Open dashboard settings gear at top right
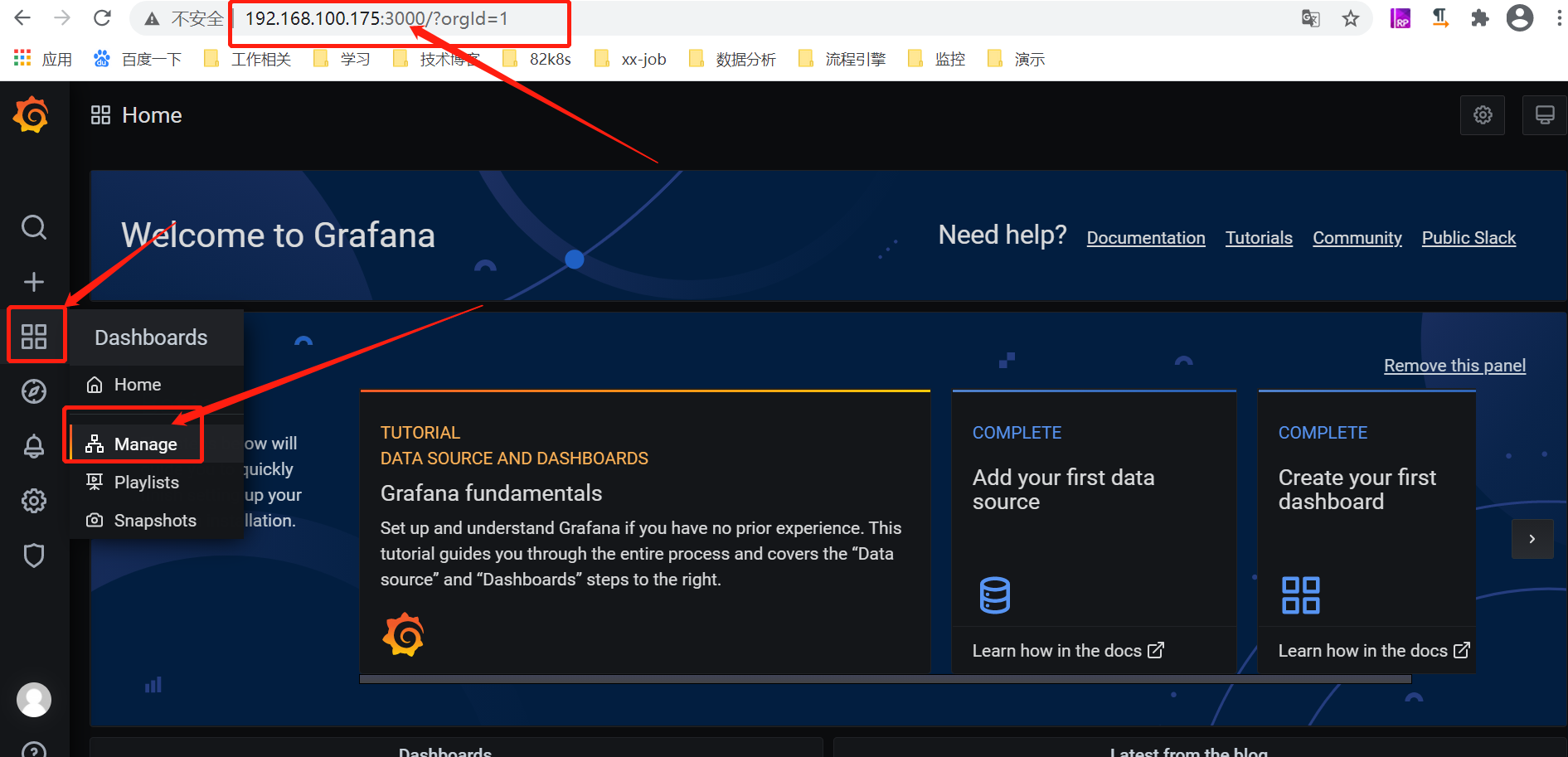 (1483, 115)
